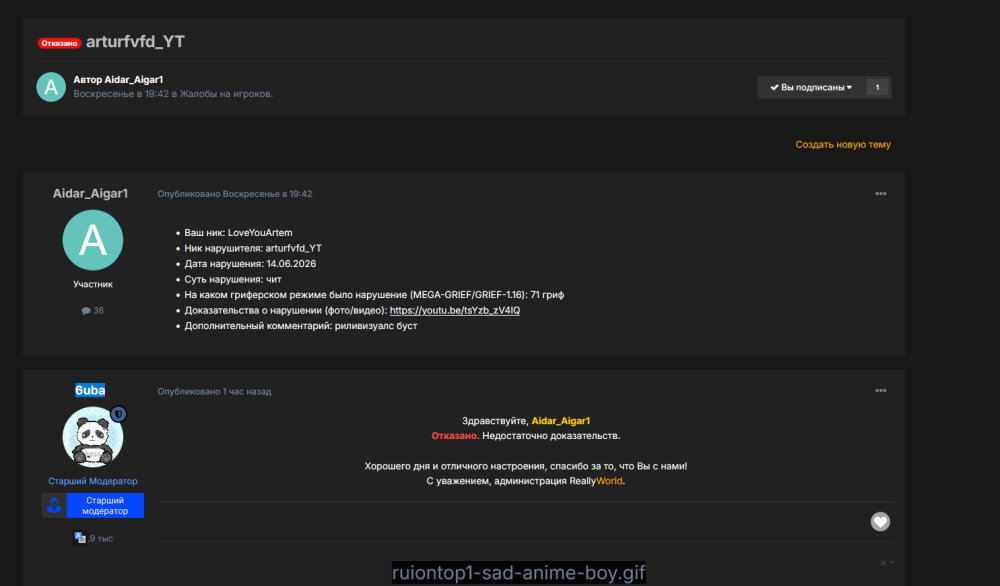Click the text "Дата нарушения: 14.06.2026"
The width and height of the screenshot is (1000, 586).
point(250,264)
